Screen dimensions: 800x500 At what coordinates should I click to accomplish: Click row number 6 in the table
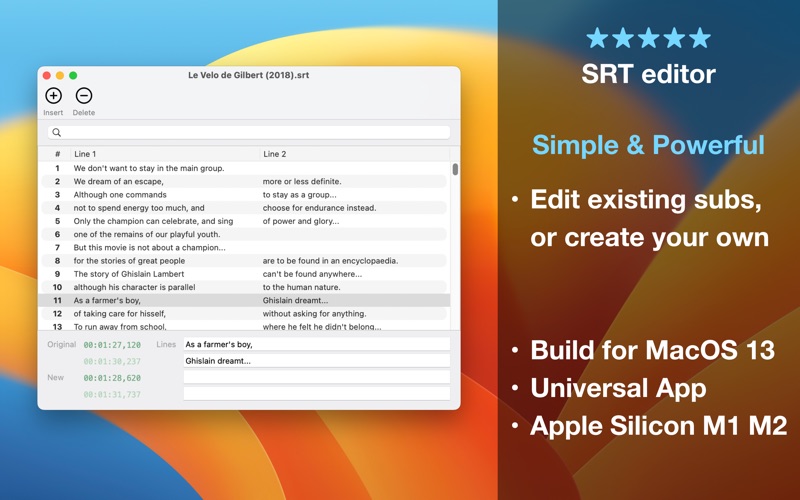pyautogui.click(x=57, y=235)
